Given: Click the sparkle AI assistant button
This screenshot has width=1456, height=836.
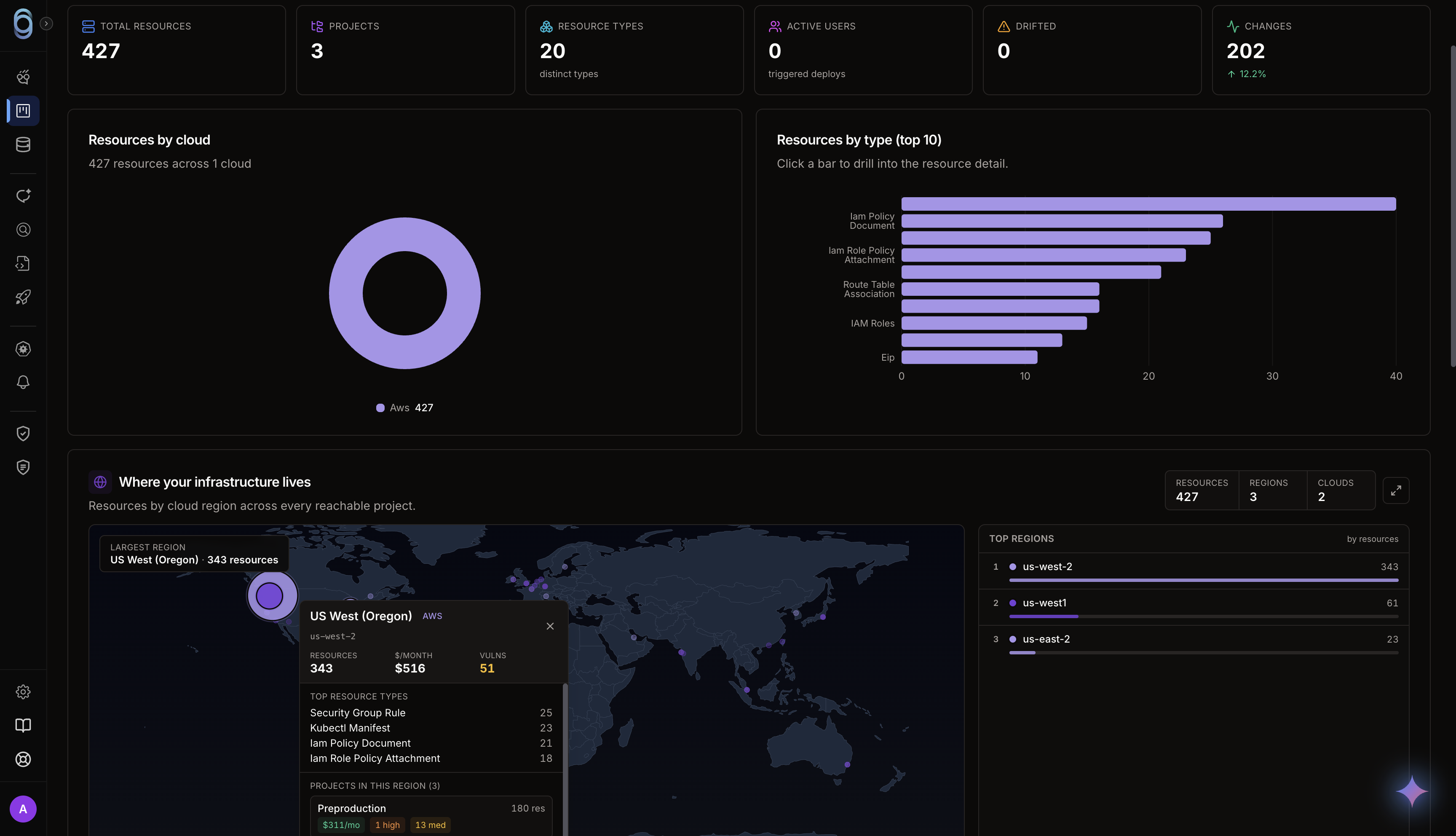Looking at the screenshot, I should (1412, 791).
